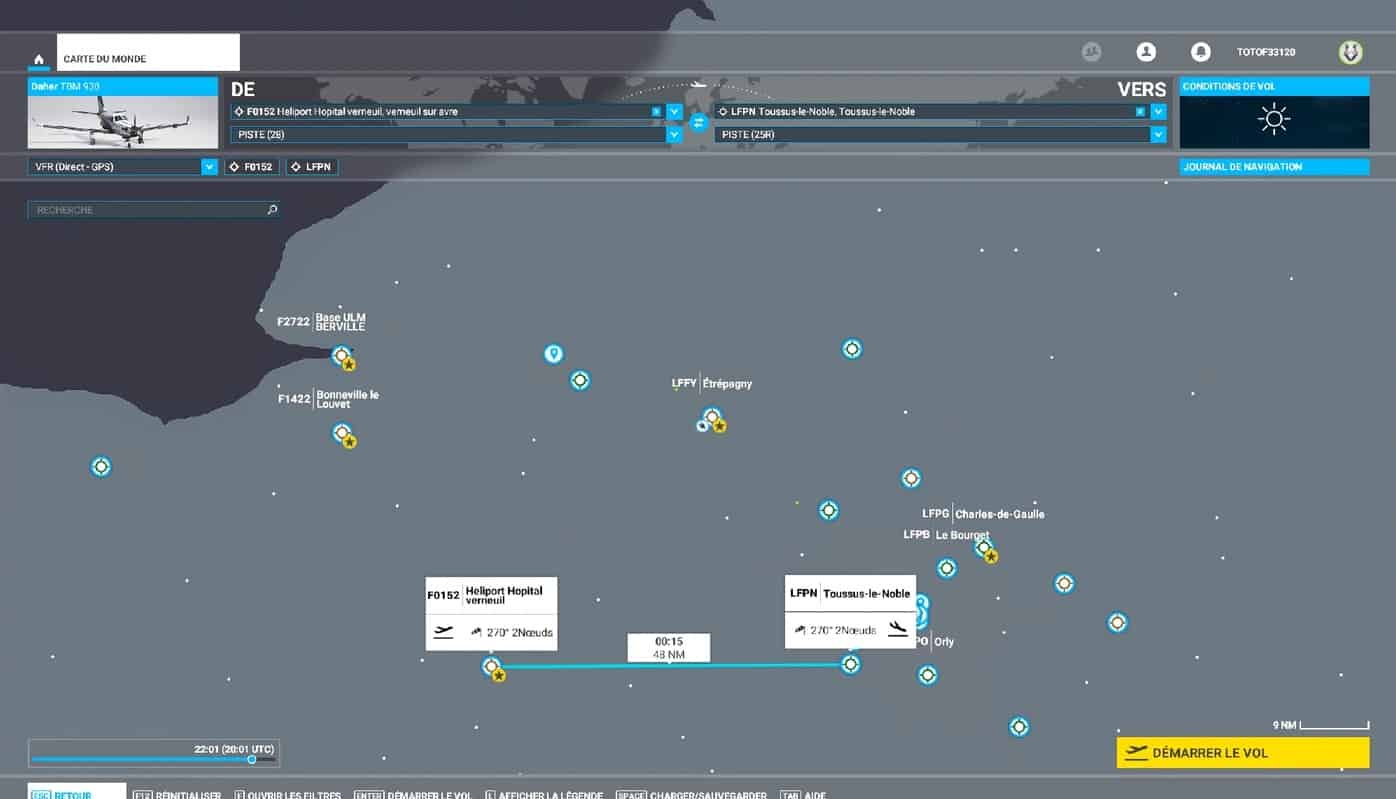Click the home icon in top bar
Screen dimensions: 1396x799
point(39,59)
